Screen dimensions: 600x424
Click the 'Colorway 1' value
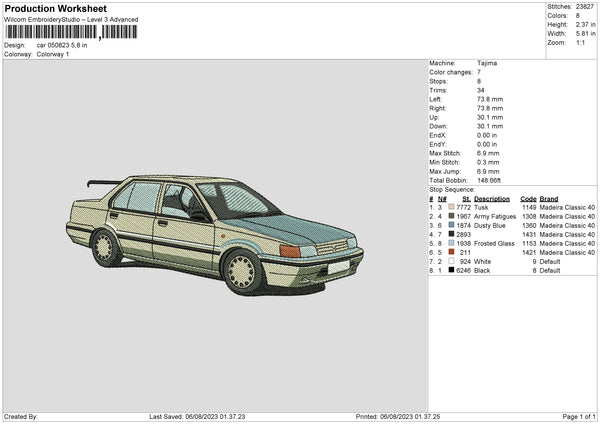point(54,54)
